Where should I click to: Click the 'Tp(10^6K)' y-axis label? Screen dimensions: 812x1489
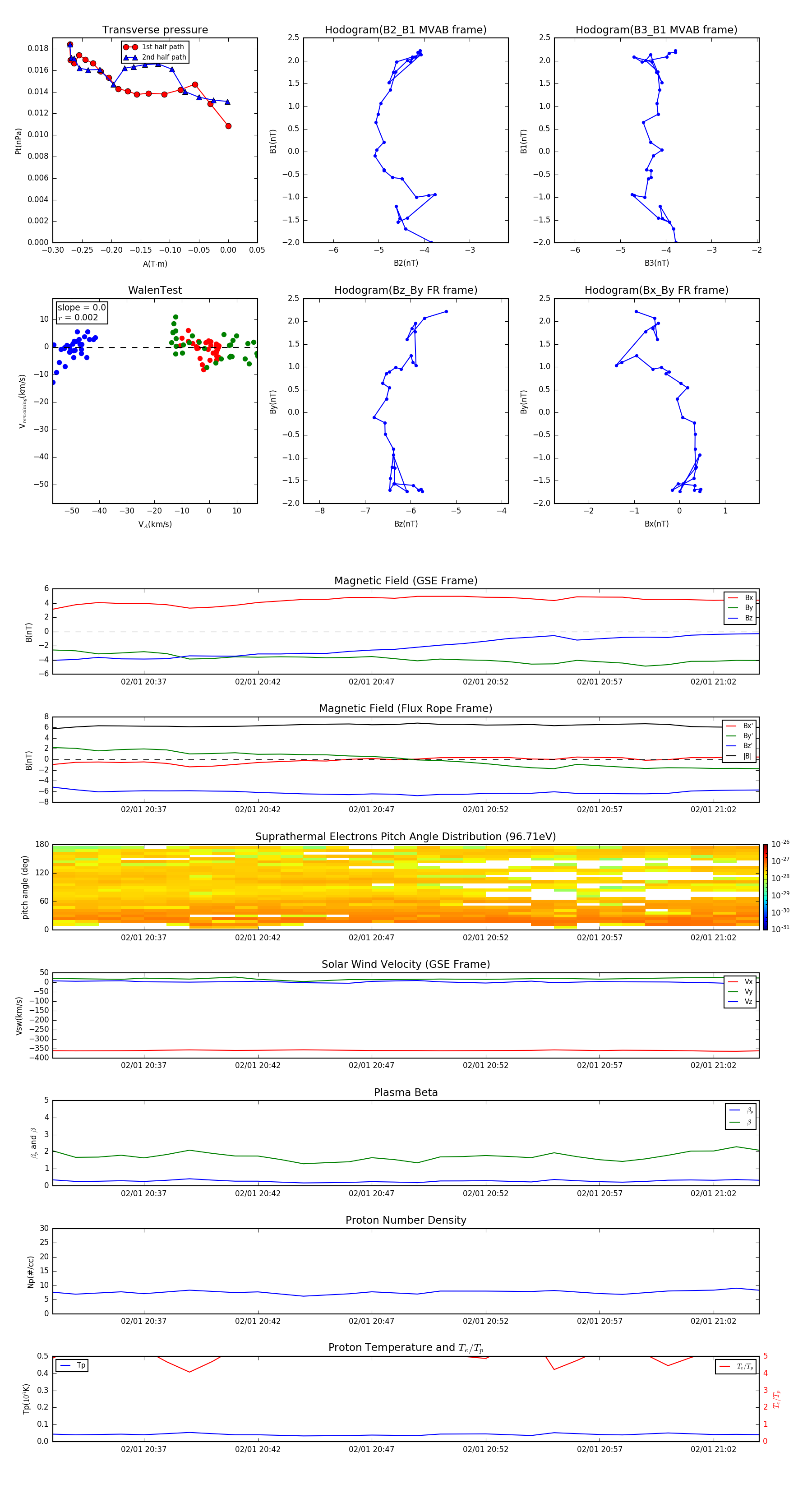point(27,1399)
